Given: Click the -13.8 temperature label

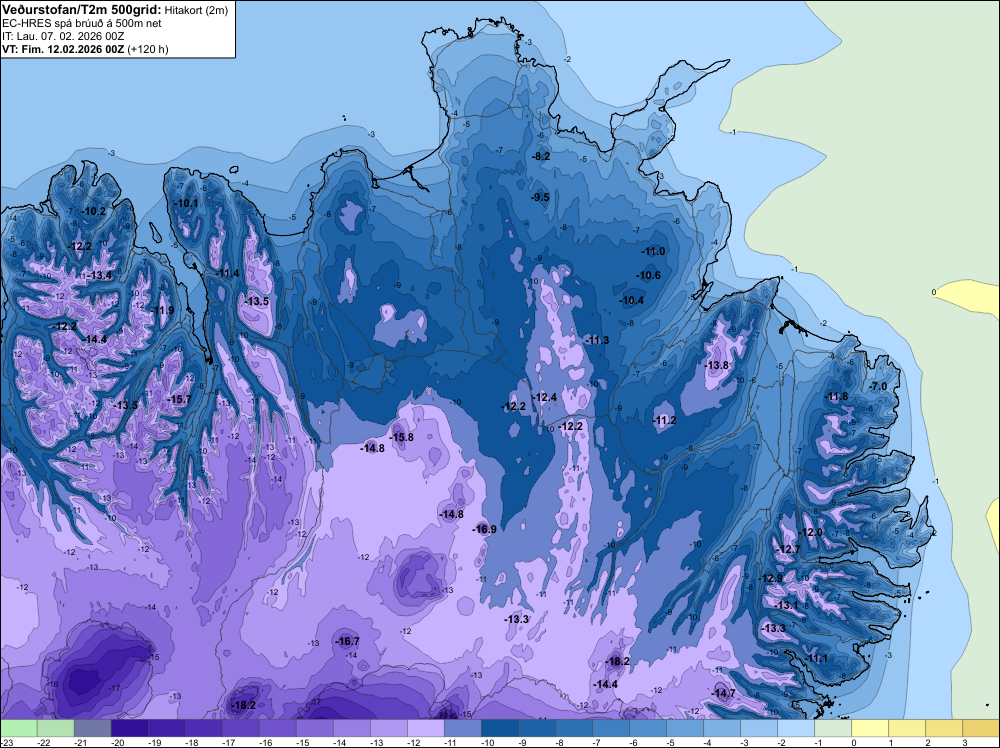Looking at the screenshot, I should (716, 365).
